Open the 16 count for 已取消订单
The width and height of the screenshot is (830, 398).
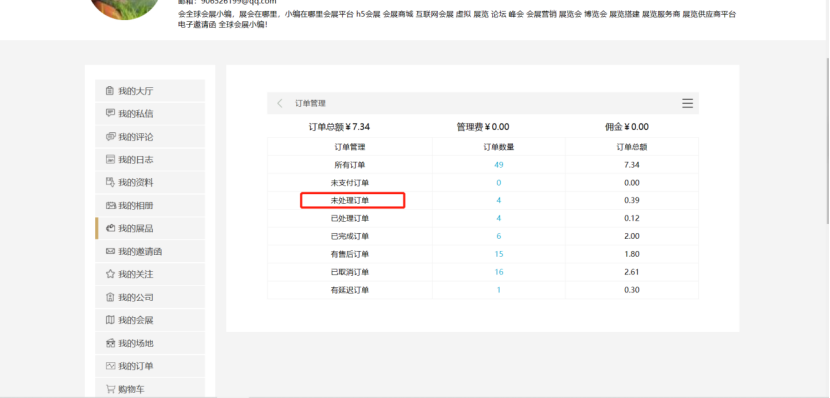499,272
